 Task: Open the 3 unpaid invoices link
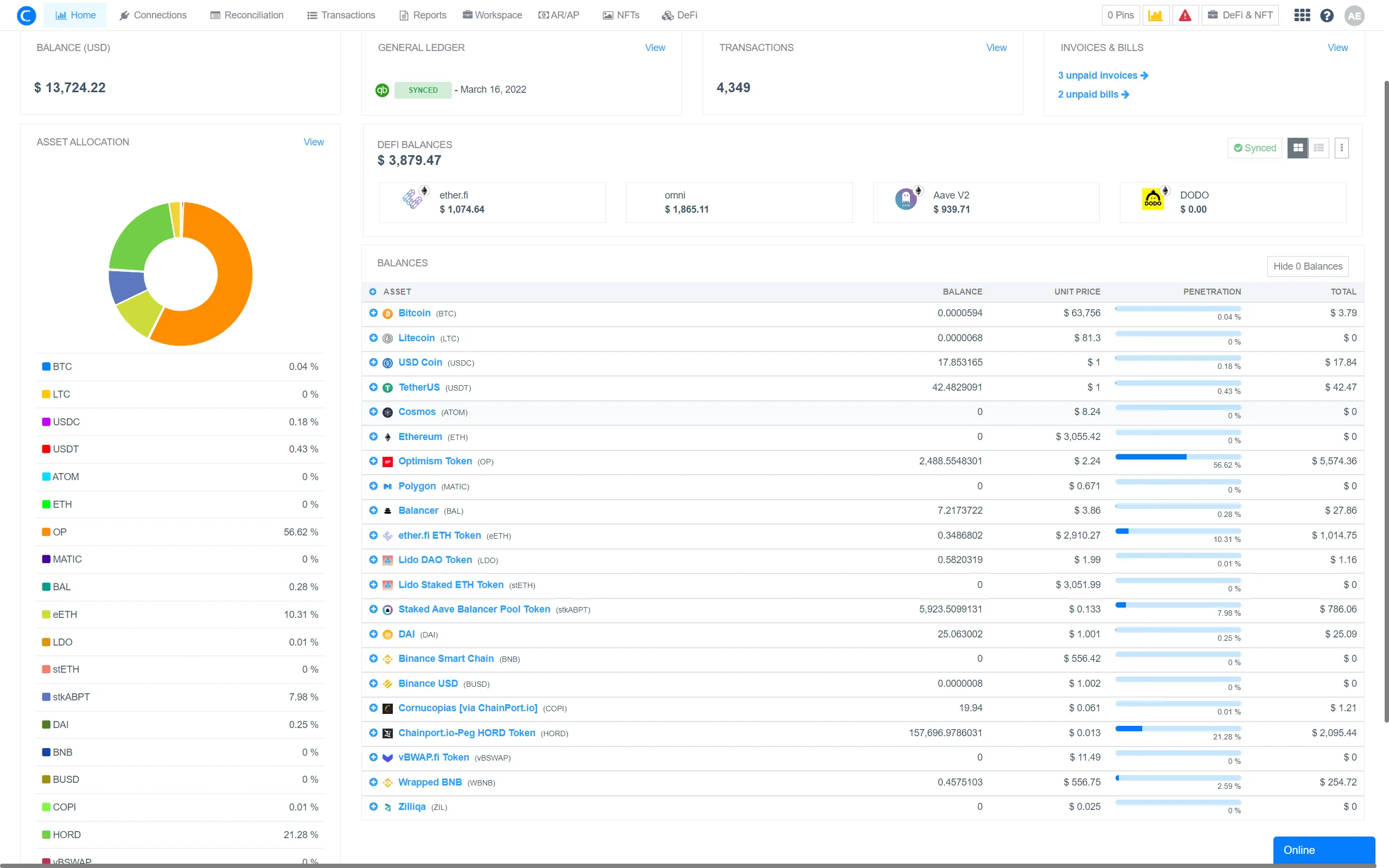[1103, 76]
